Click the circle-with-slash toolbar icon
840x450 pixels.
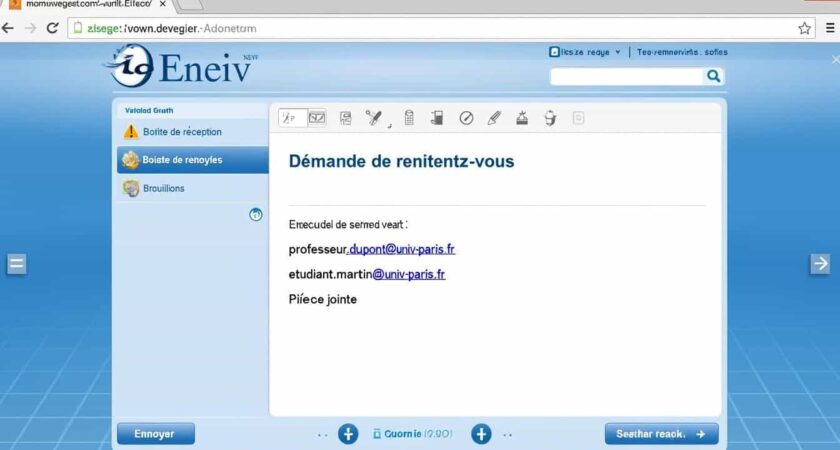[467, 118]
